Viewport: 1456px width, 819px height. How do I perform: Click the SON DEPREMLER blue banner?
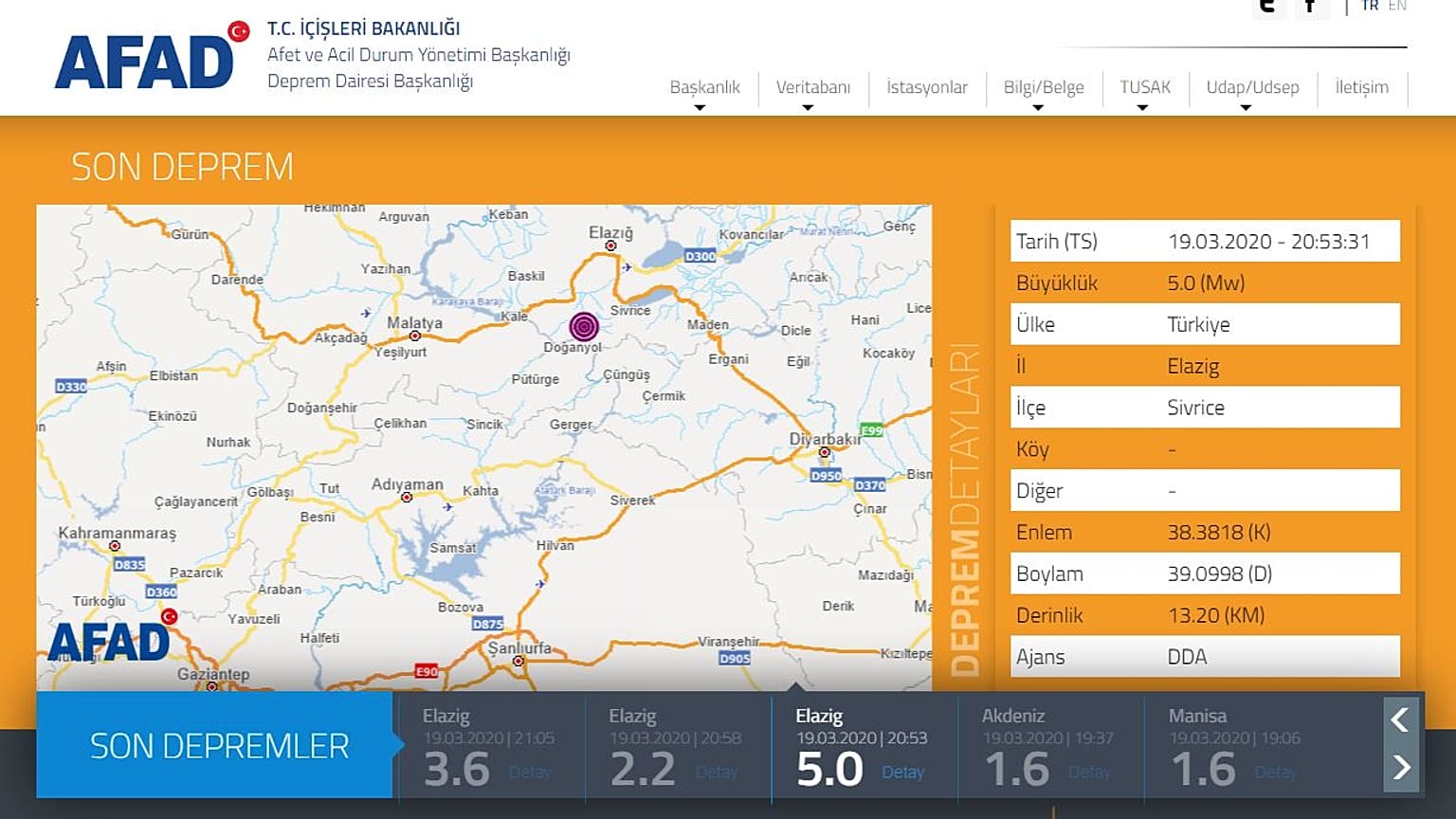pos(215,745)
